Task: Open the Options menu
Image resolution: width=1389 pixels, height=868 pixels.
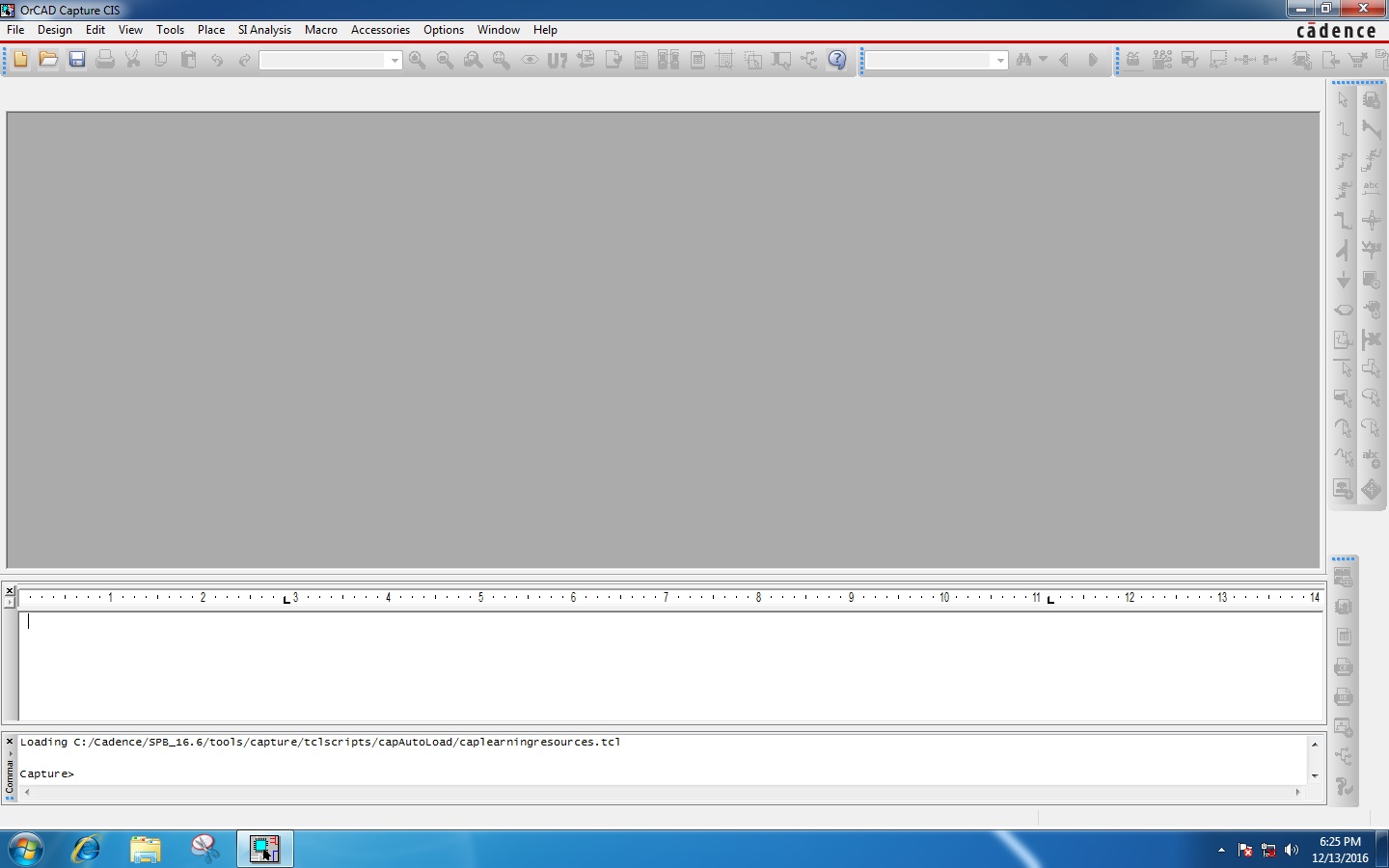Action: [x=444, y=30]
